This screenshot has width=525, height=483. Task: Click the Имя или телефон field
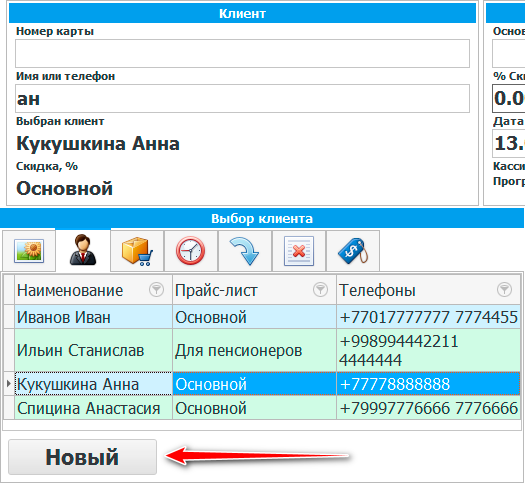click(x=242, y=98)
